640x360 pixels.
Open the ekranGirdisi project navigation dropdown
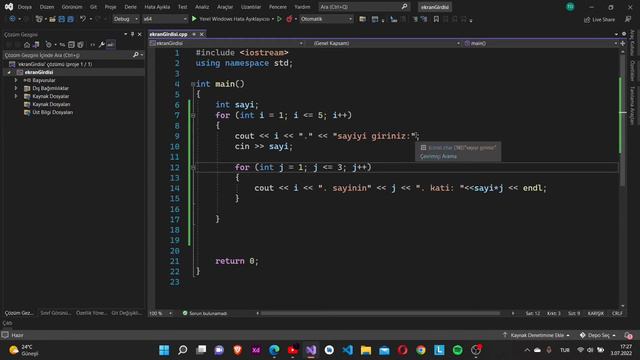[227, 43]
